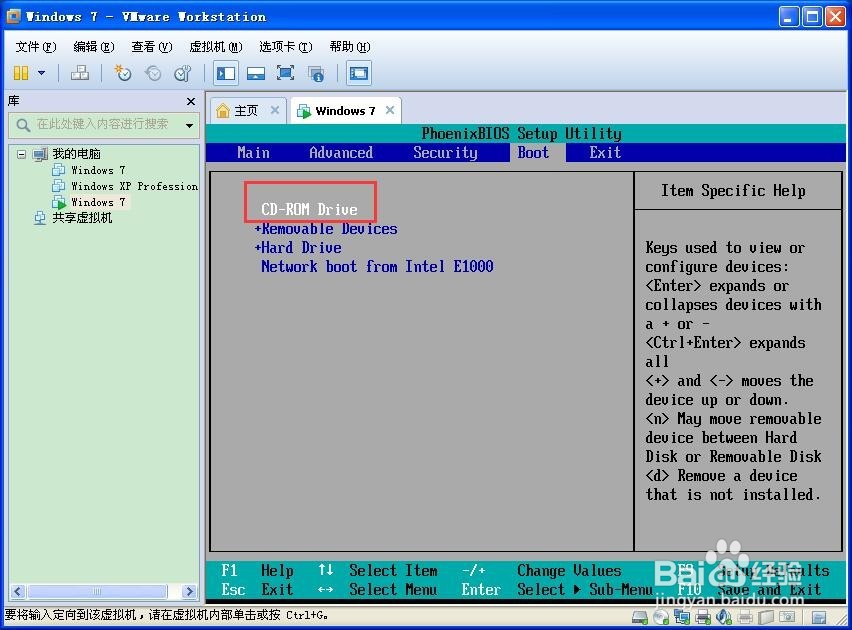
Task: Click the search magnifier icon in library
Action: click(22, 125)
